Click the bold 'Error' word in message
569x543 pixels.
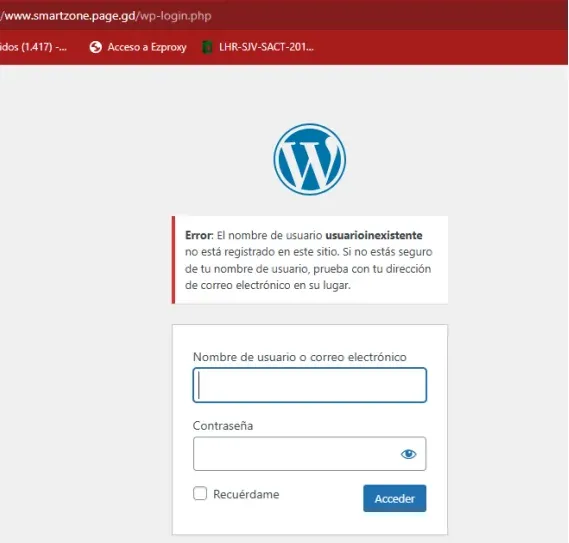coord(198,235)
